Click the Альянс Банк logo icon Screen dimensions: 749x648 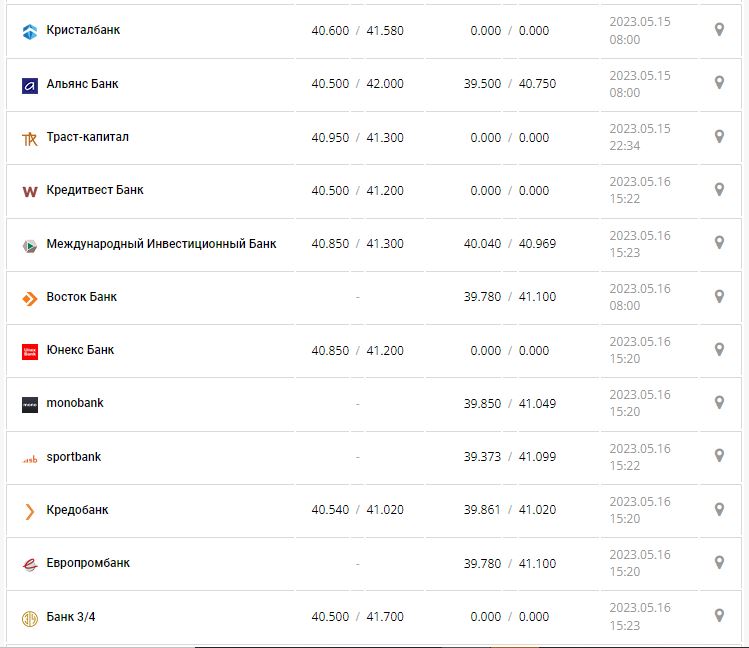[x=29, y=85]
